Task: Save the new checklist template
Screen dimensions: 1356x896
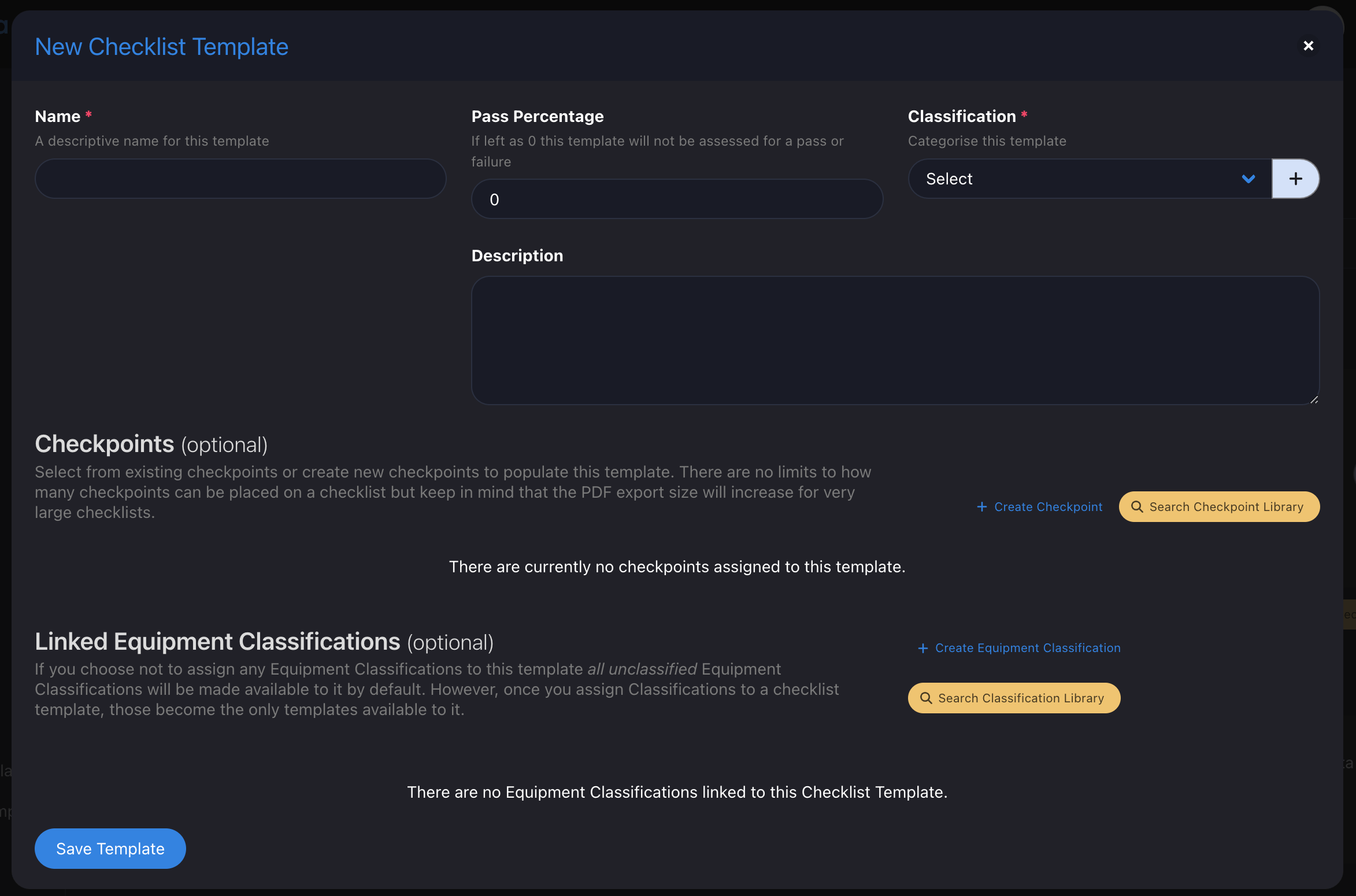Action: coord(110,848)
